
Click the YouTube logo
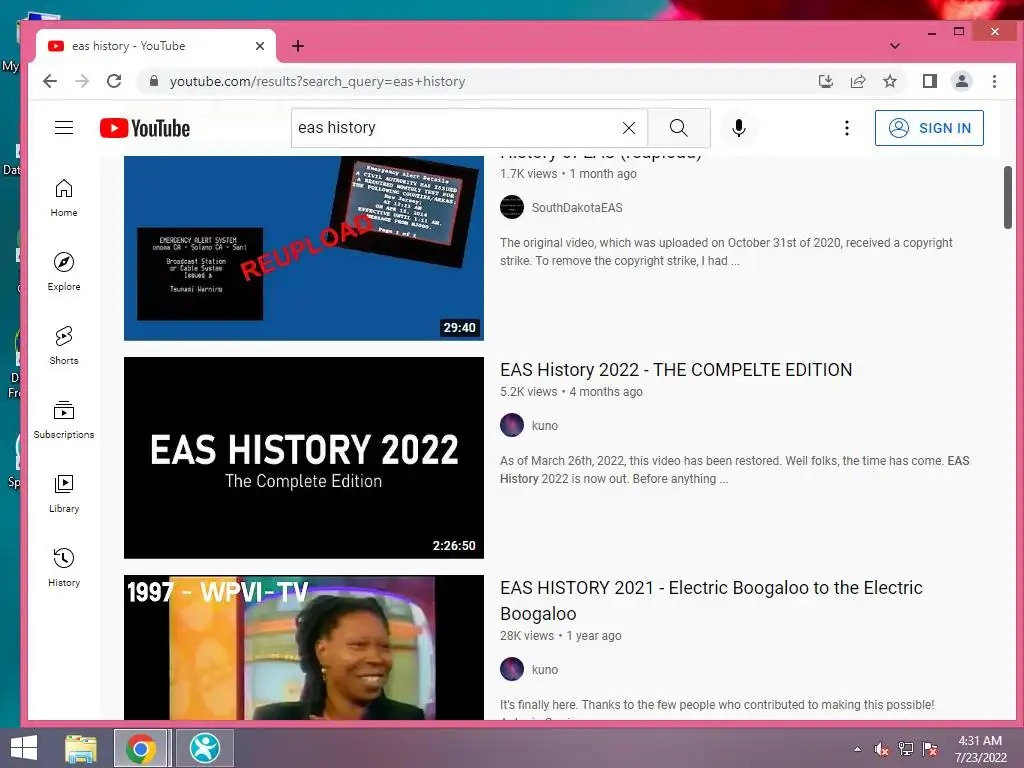tap(145, 128)
